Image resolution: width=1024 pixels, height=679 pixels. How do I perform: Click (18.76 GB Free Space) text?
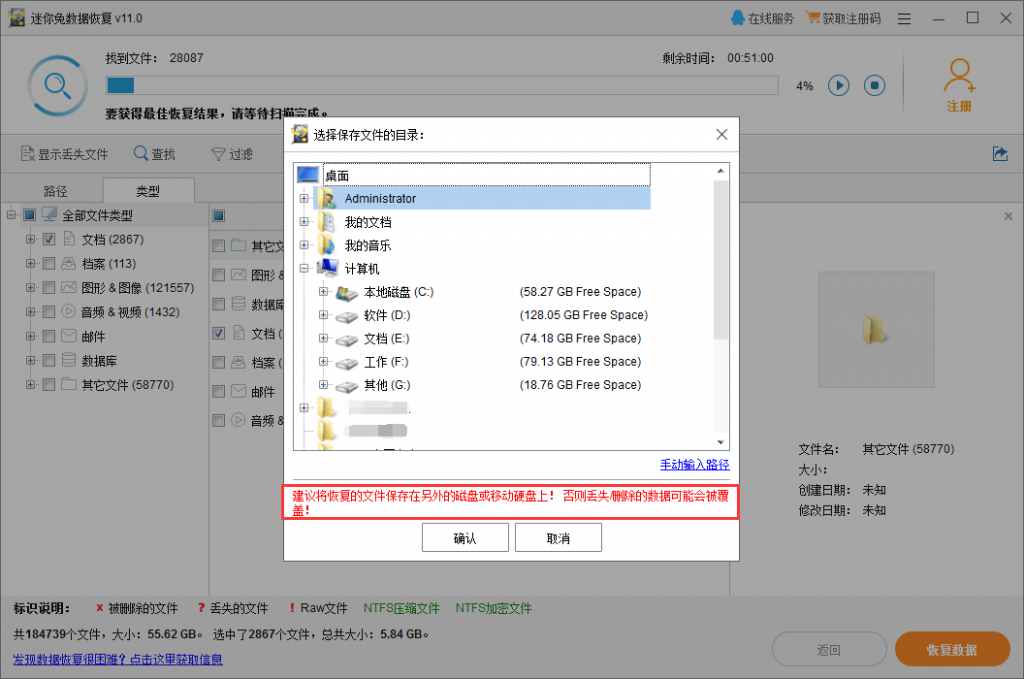pyautogui.click(x=580, y=385)
